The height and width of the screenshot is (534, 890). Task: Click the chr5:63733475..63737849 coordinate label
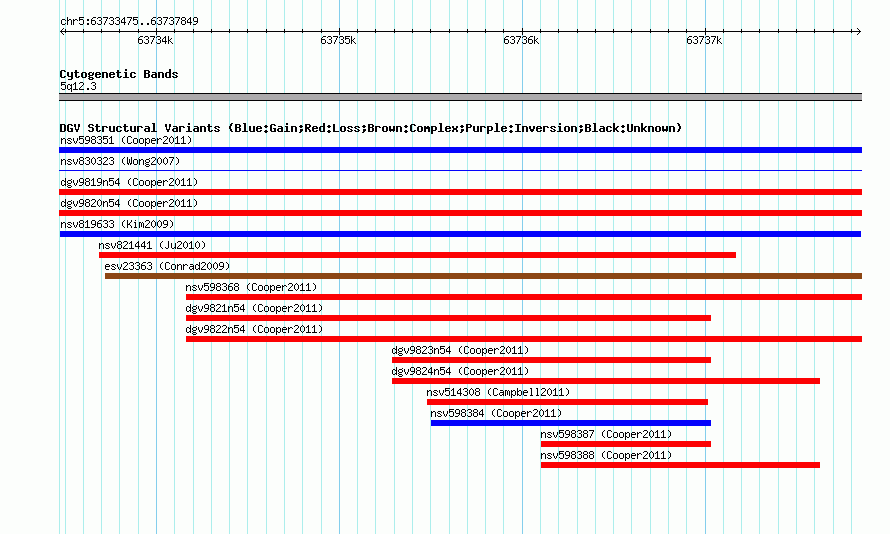pos(129,22)
